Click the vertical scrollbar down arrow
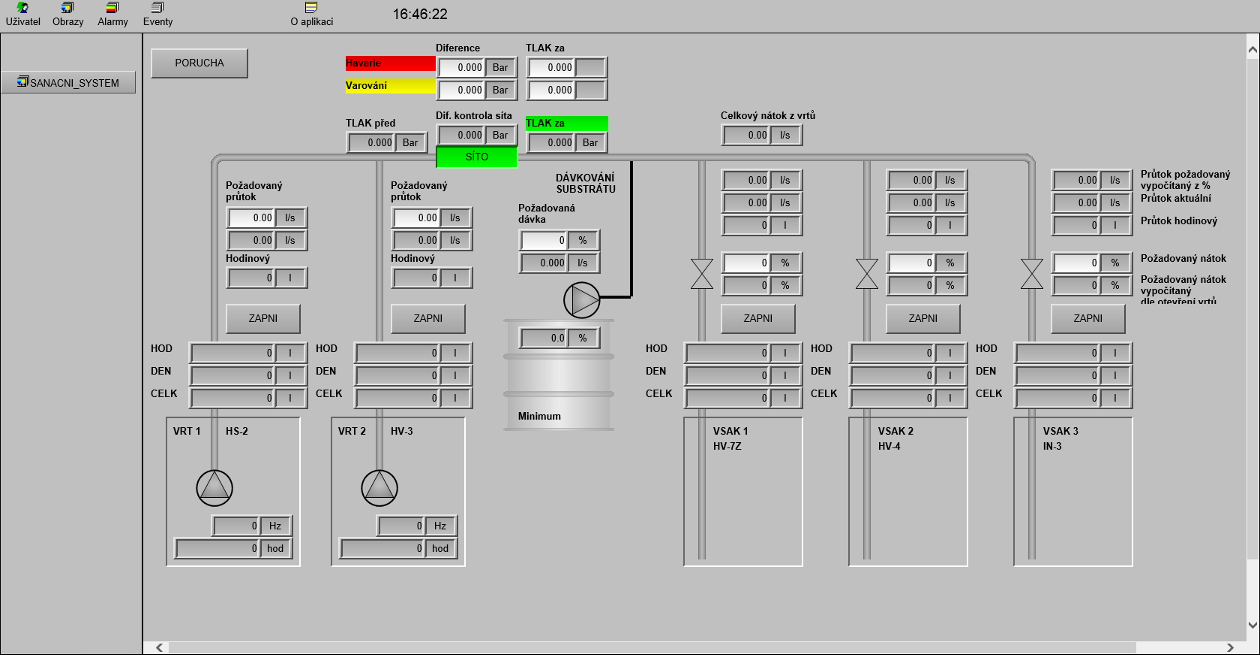 [x=1251, y=625]
